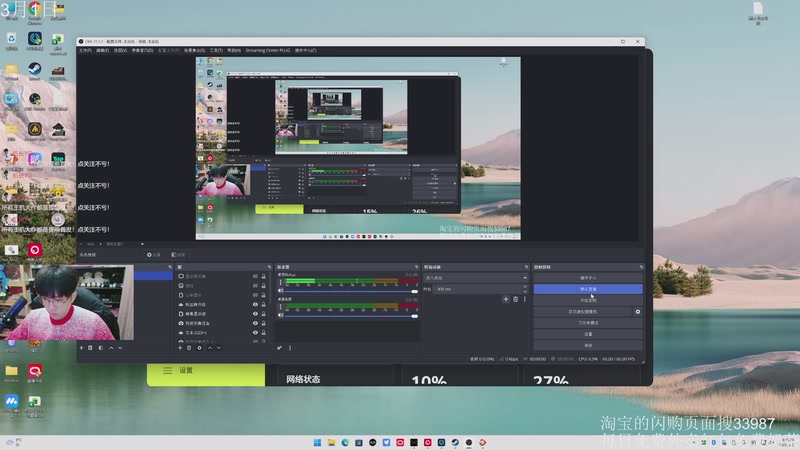The image size is (800, 450).
Task: Toggle visibility of 视频采集设备 source
Action: [255, 323]
